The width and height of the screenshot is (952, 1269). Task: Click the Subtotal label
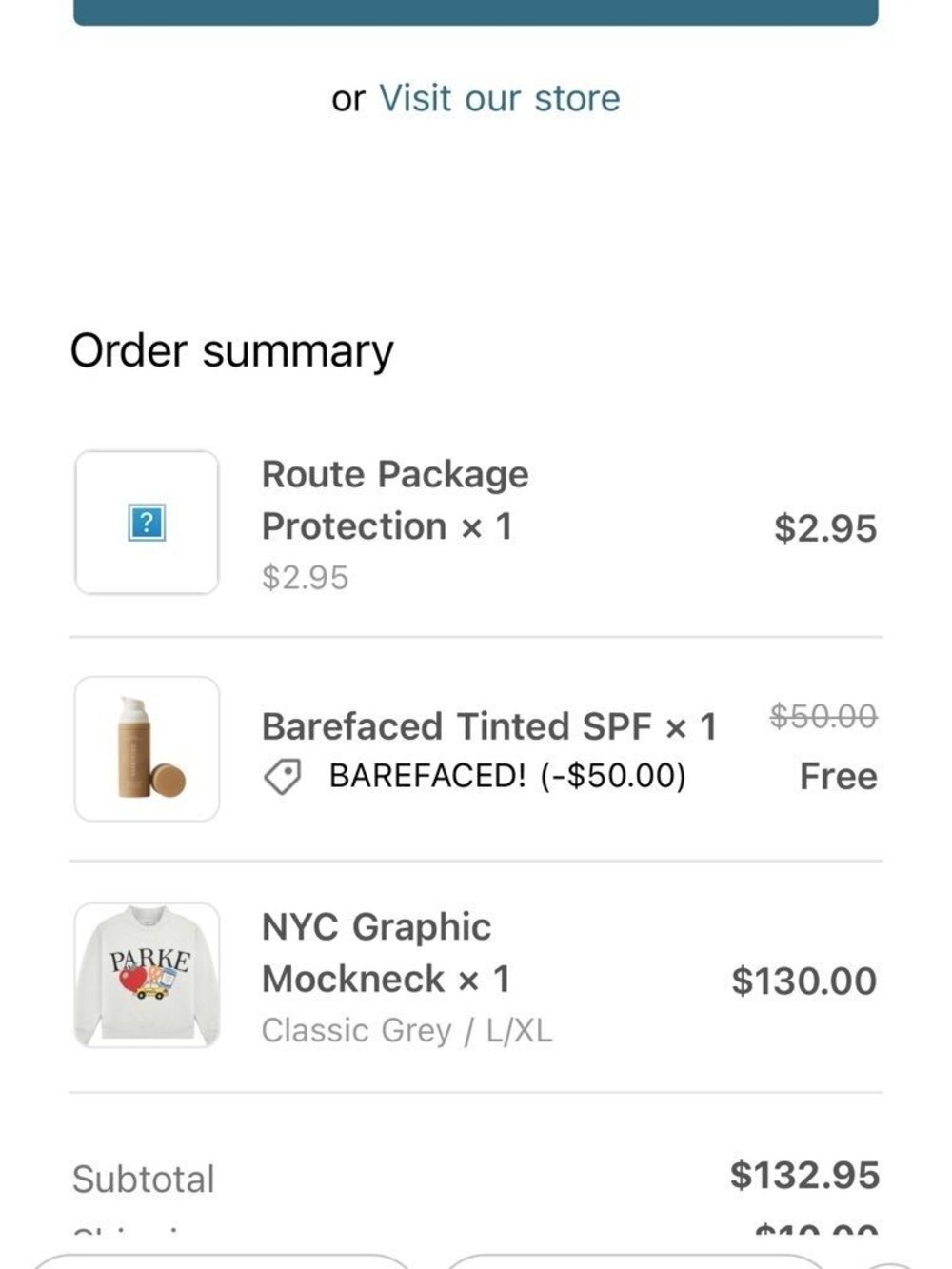click(x=144, y=1179)
